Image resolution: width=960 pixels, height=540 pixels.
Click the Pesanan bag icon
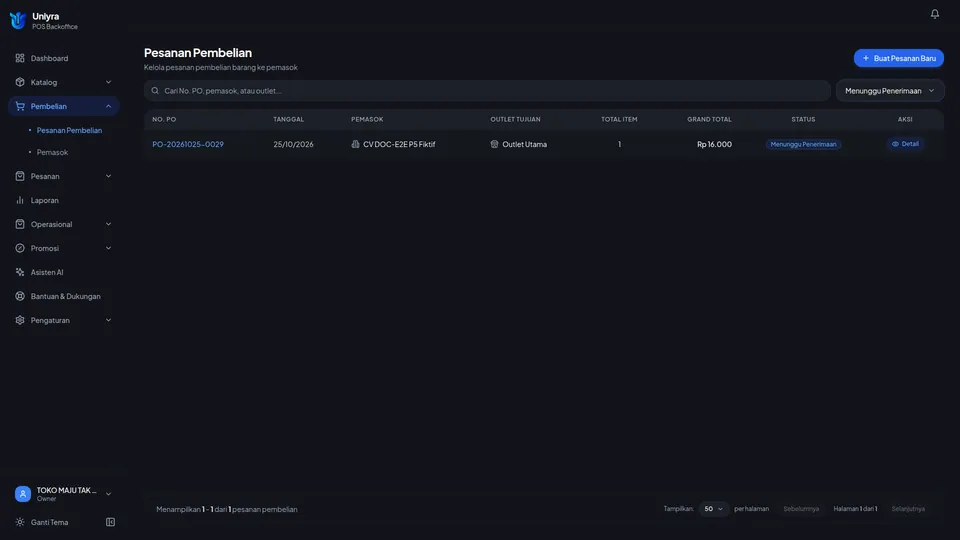pyautogui.click(x=20, y=176)
